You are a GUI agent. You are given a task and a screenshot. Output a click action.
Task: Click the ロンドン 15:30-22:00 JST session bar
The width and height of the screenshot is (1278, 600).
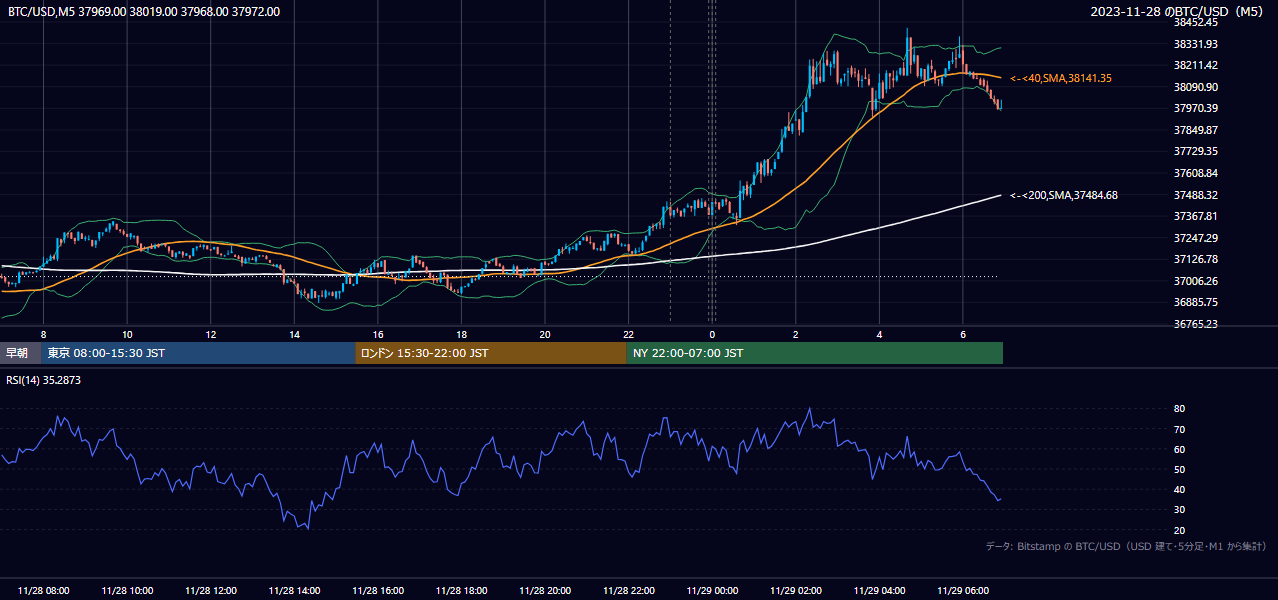tap(491, 353)
